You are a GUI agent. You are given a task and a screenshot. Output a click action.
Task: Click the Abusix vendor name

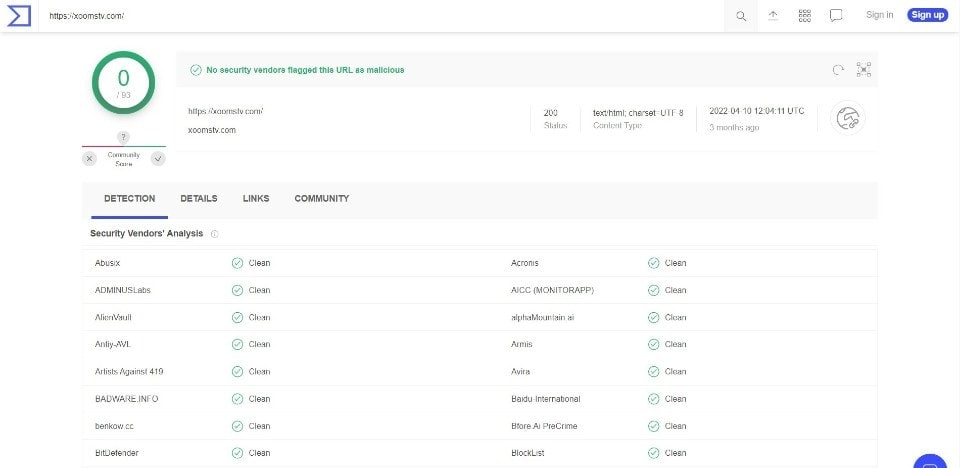pos(108,263)
